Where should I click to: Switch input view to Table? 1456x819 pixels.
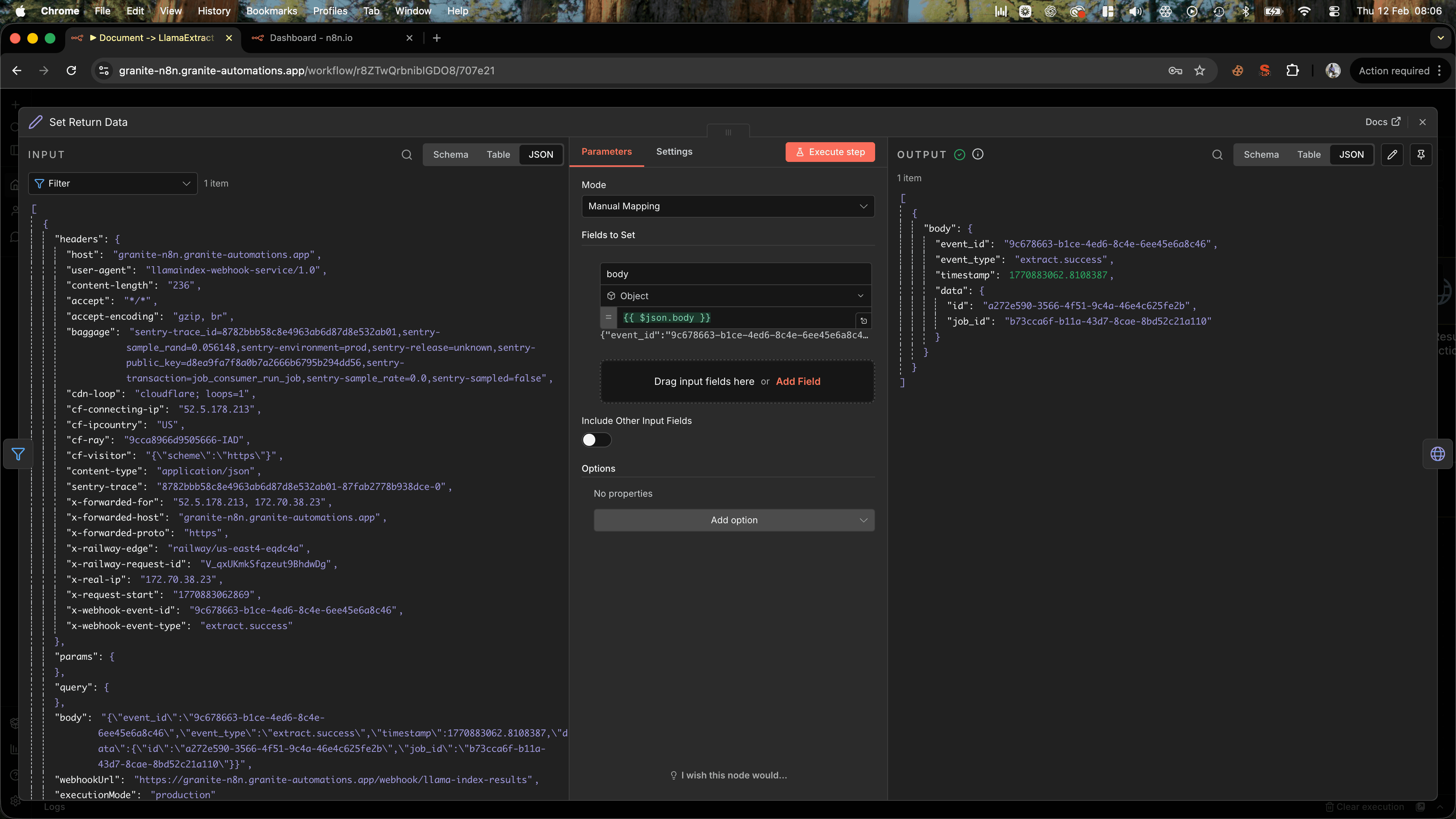tap(498, 154)
